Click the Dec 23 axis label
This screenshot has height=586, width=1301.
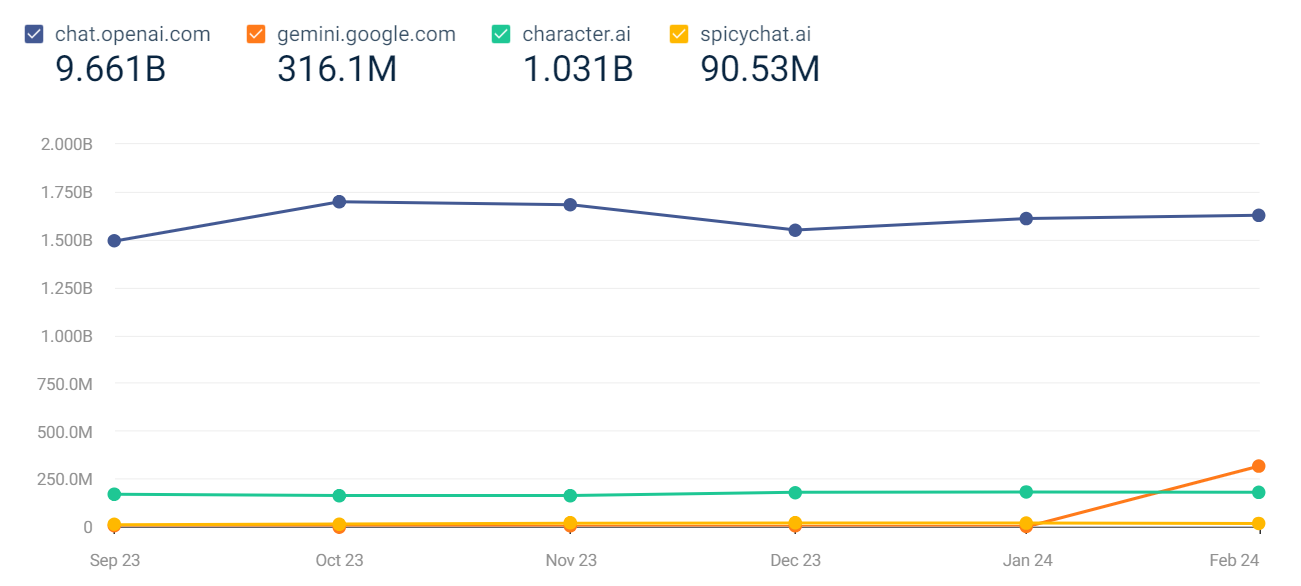(796, 560)
